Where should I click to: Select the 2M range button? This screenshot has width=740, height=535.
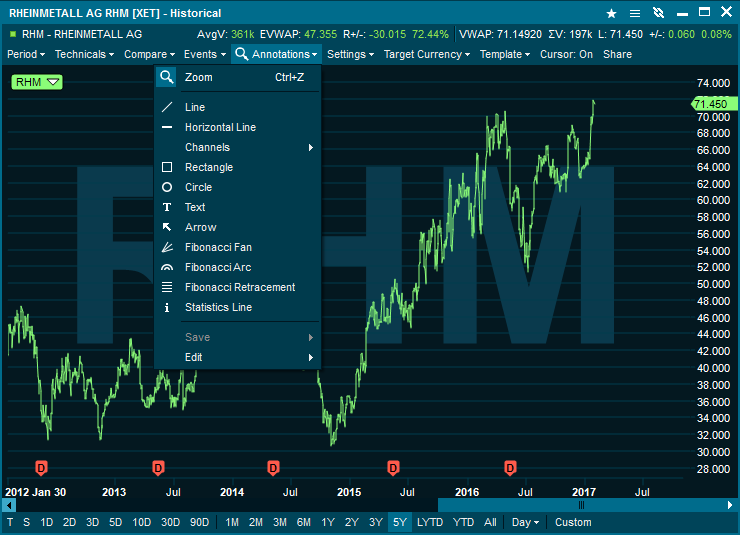click(x=256, y=522)
